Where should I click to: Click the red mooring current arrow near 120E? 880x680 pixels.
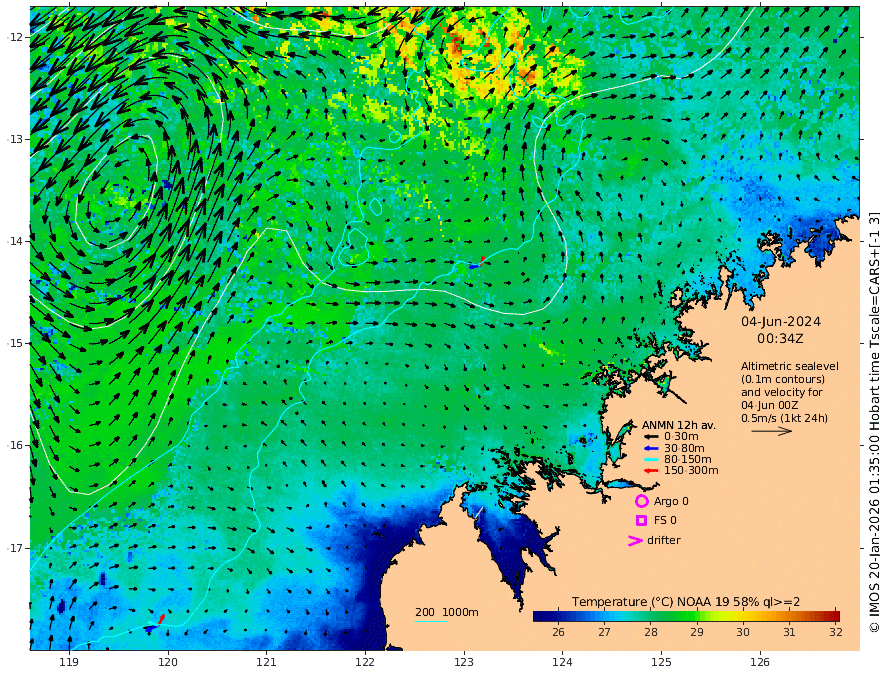[x=161, y=619]
